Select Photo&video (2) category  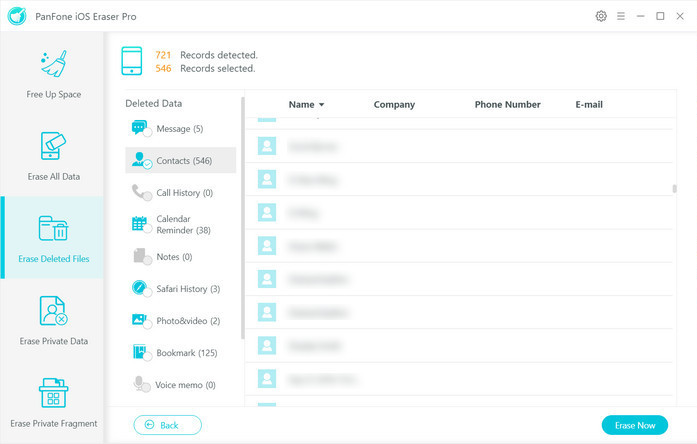pos(180,320)
